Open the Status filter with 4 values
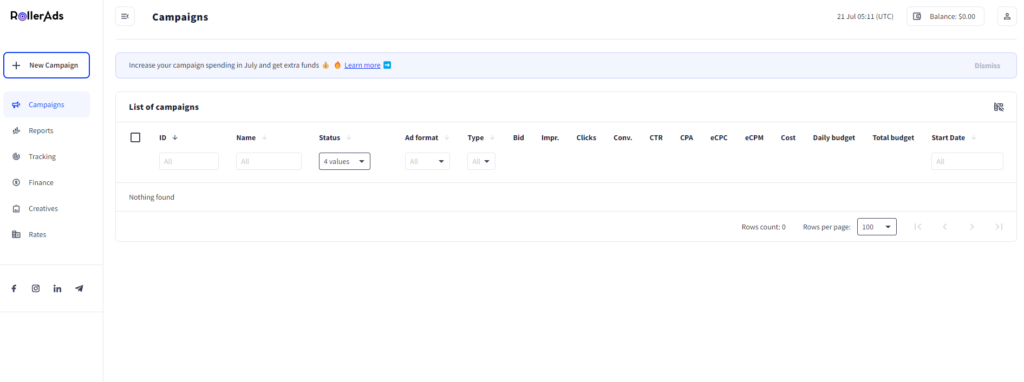 click(345, 161)
